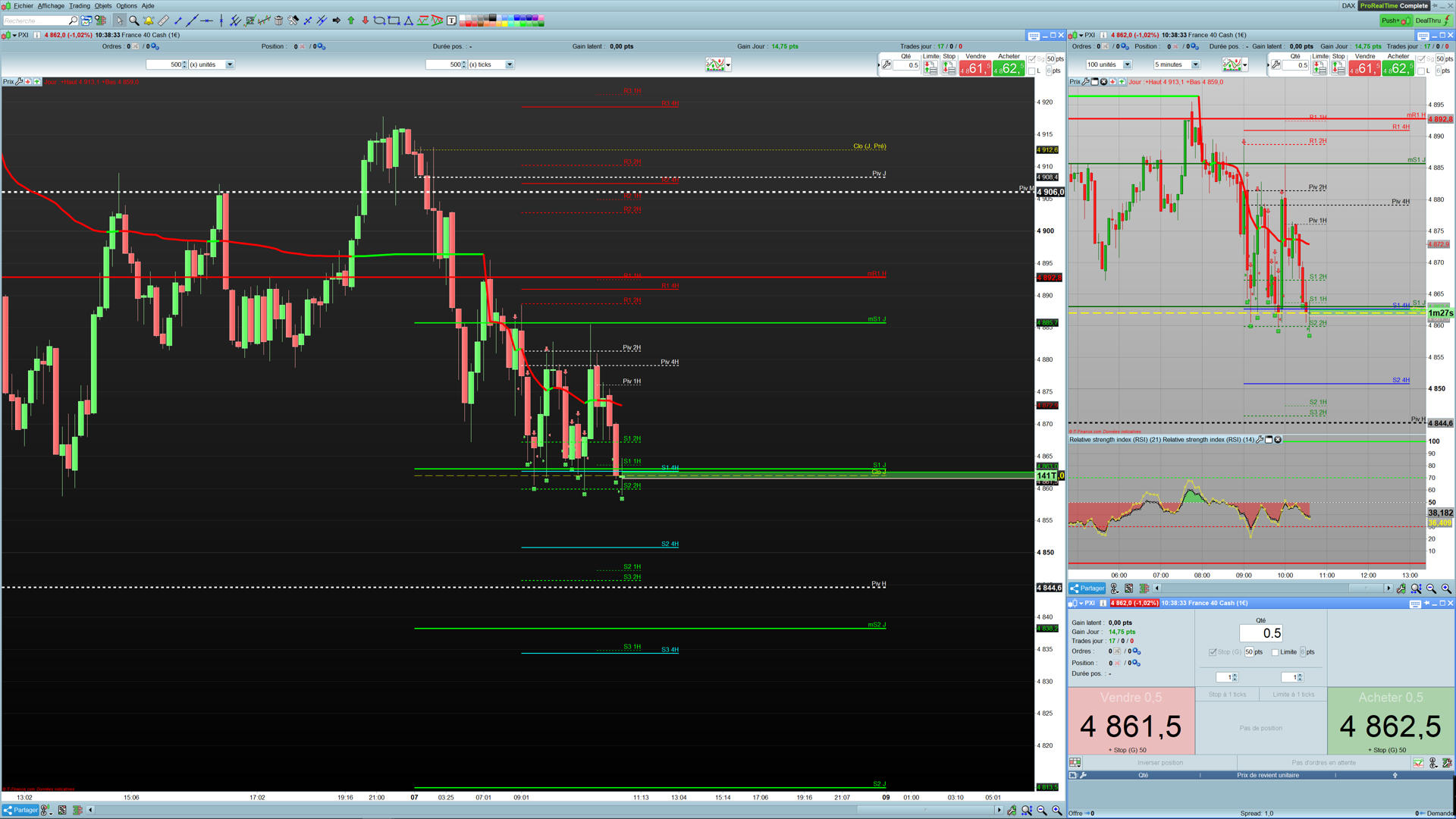Expand the 5 minutes timeframe dropdown
The width and height of the screenshot is (1456, 819).
[1195, 64]
